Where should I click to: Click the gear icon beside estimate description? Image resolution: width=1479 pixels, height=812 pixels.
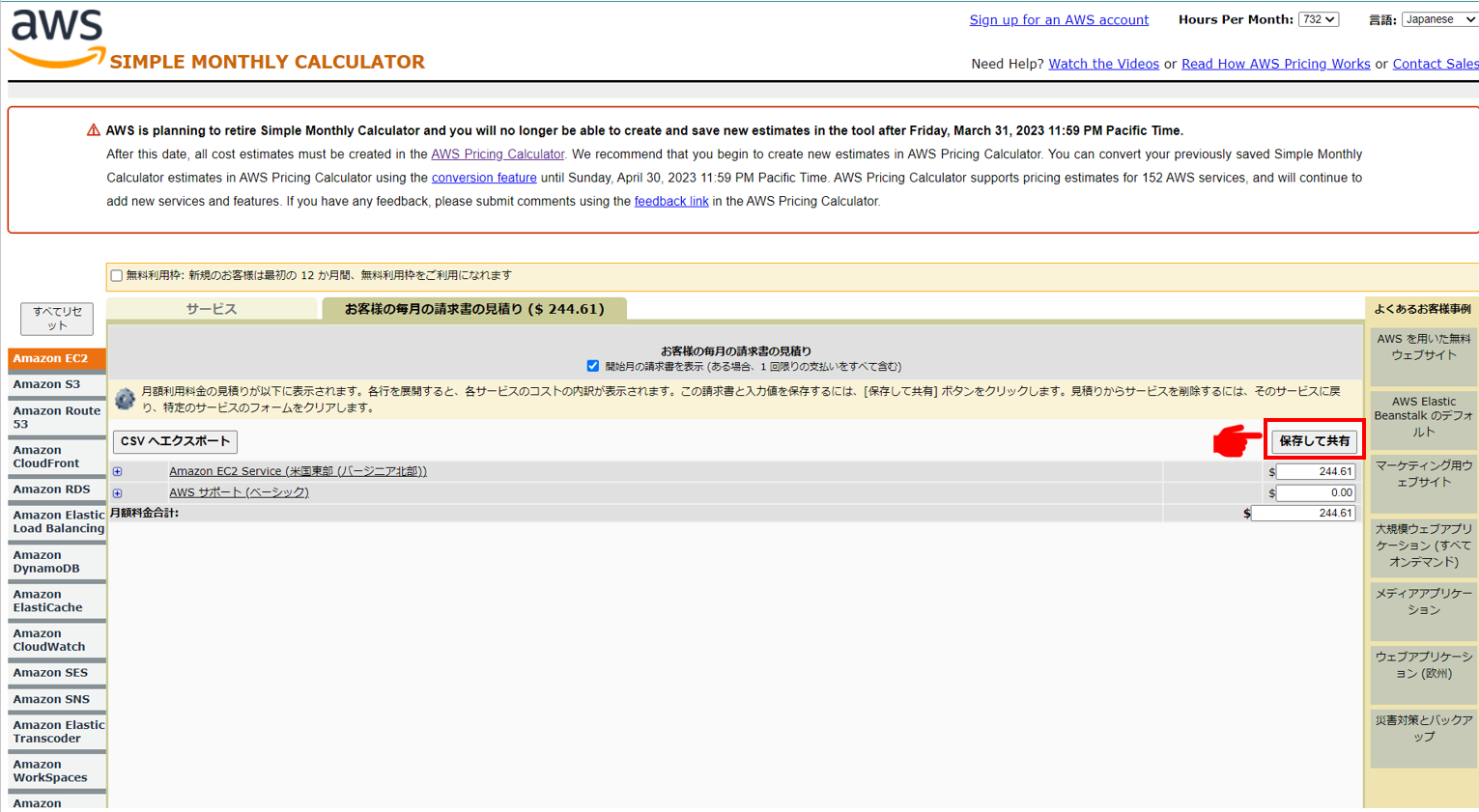click(x=125, y=399)
